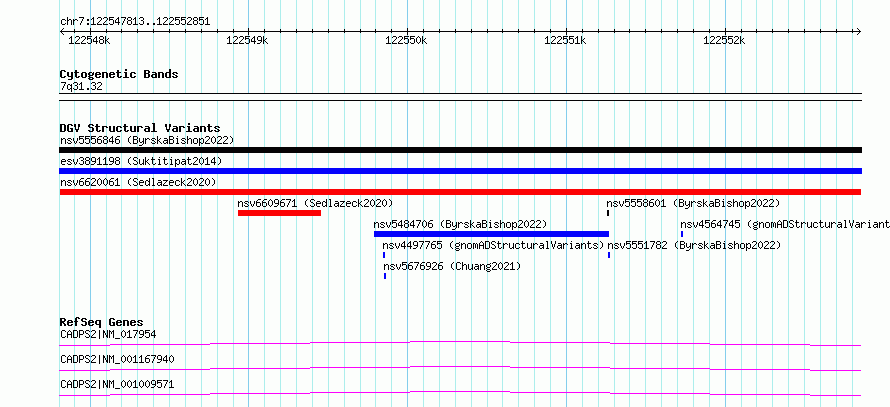Click the blue esv3891198 variant bar
890x407 pixels.
click(x=460, y=171)
